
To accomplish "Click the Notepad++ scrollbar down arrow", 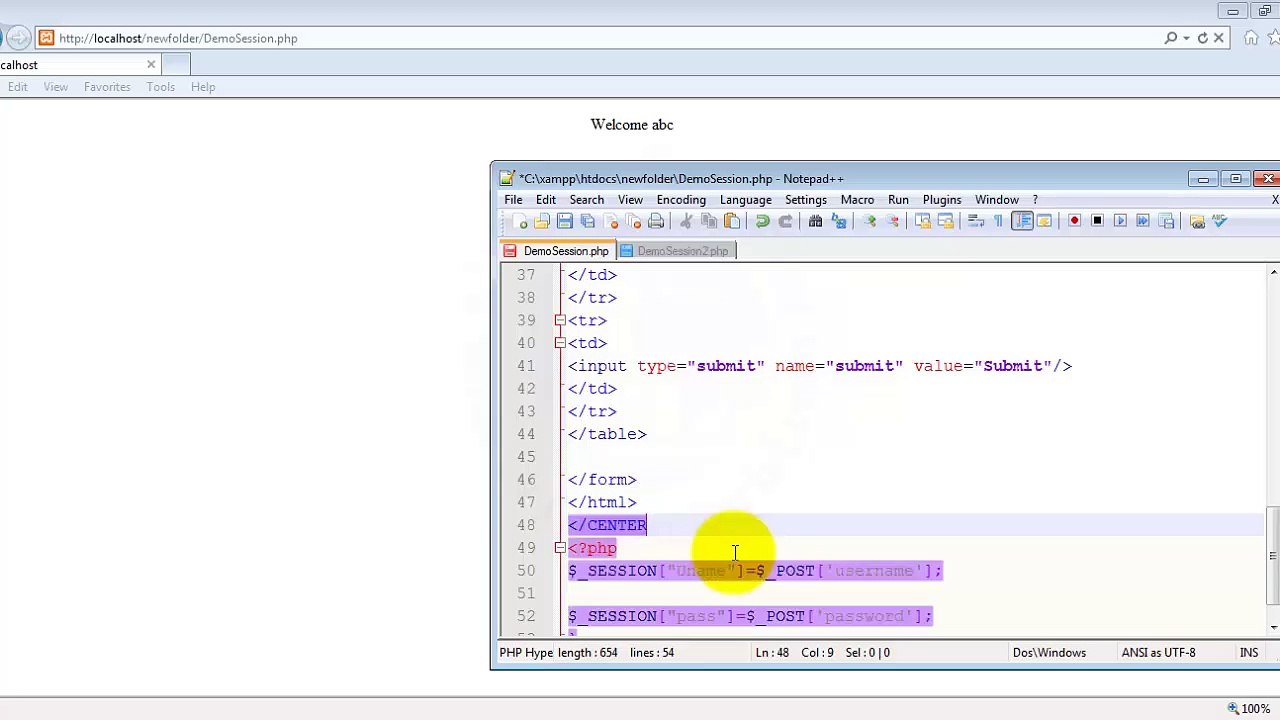I will (1273, 627).
